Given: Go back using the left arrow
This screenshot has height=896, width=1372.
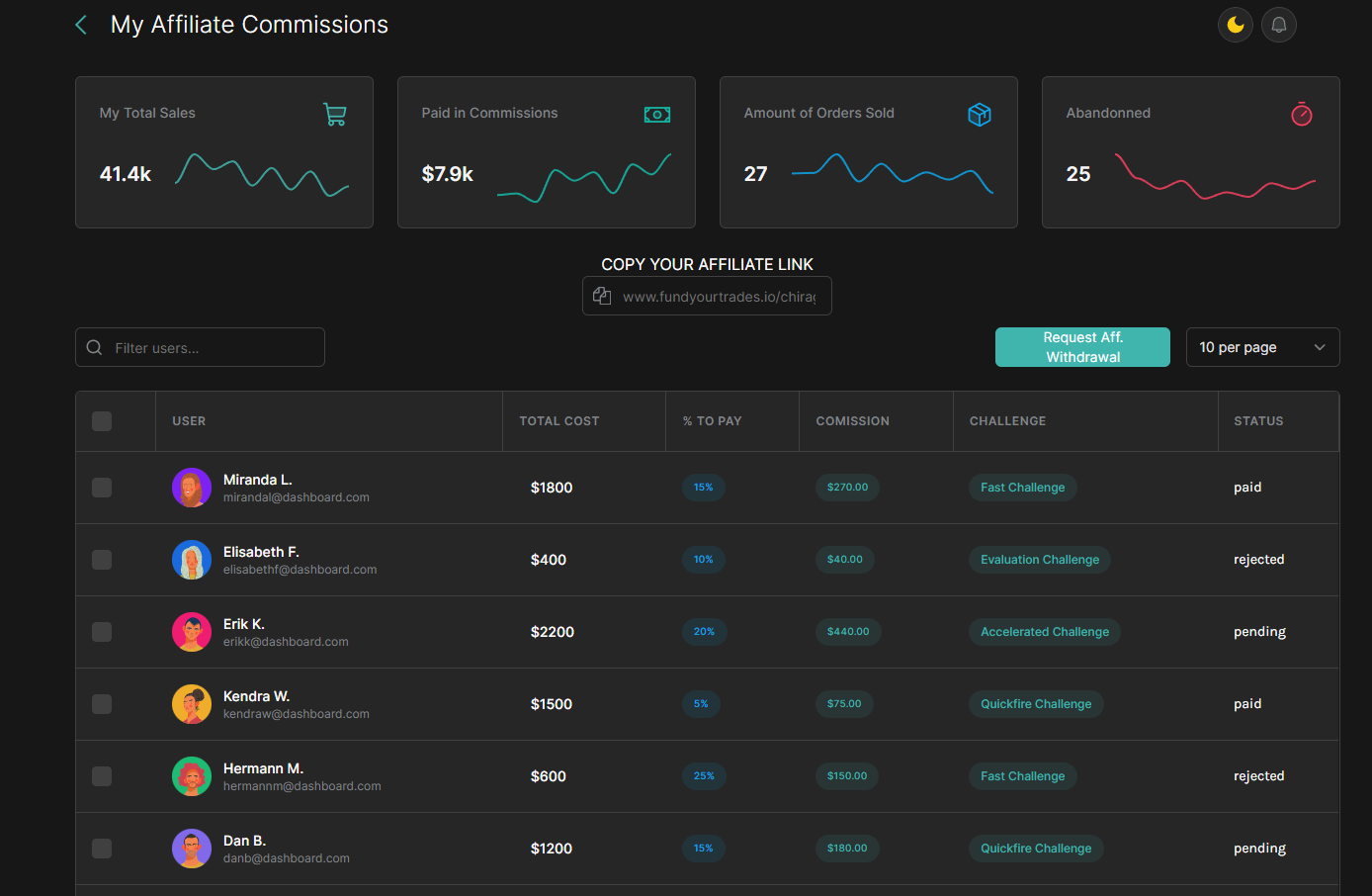Looking at the screenshot, I should 81,25.
